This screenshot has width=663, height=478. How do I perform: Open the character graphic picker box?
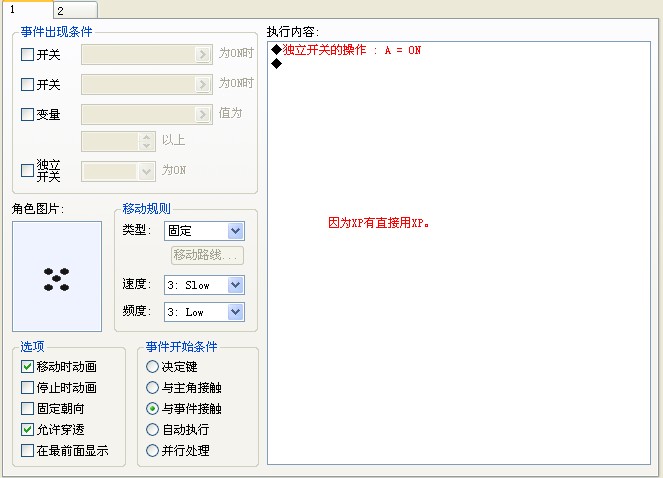point(57,276)
